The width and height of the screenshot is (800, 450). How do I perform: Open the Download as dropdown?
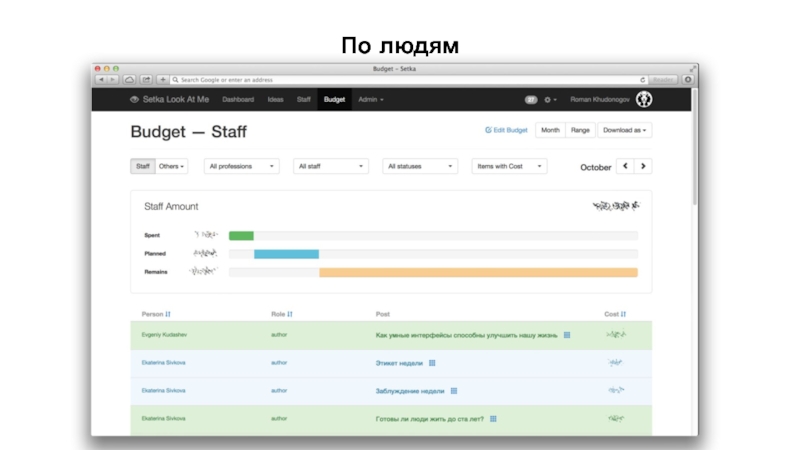pos(625,130)
